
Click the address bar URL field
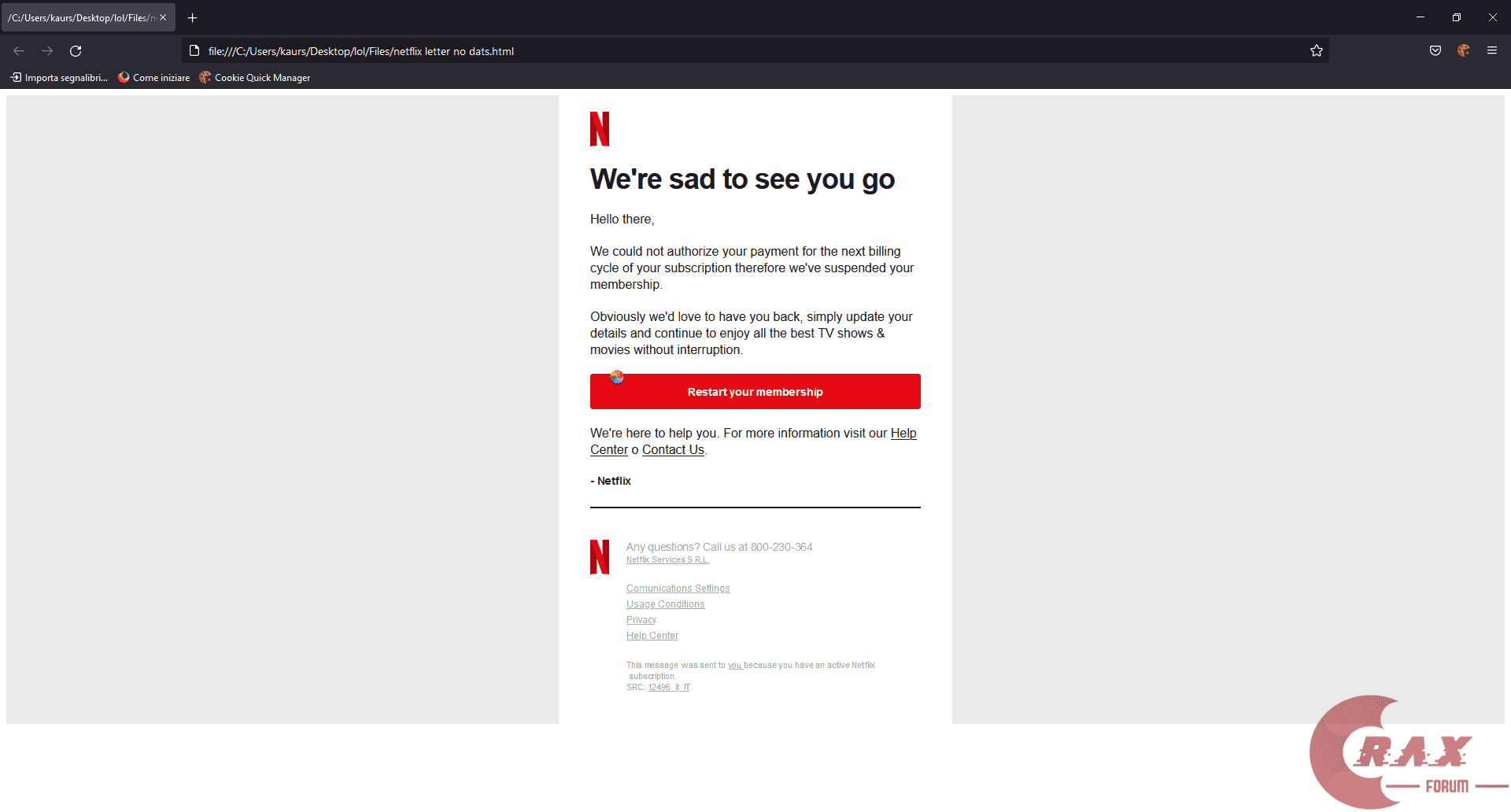(x=755, y=51)
